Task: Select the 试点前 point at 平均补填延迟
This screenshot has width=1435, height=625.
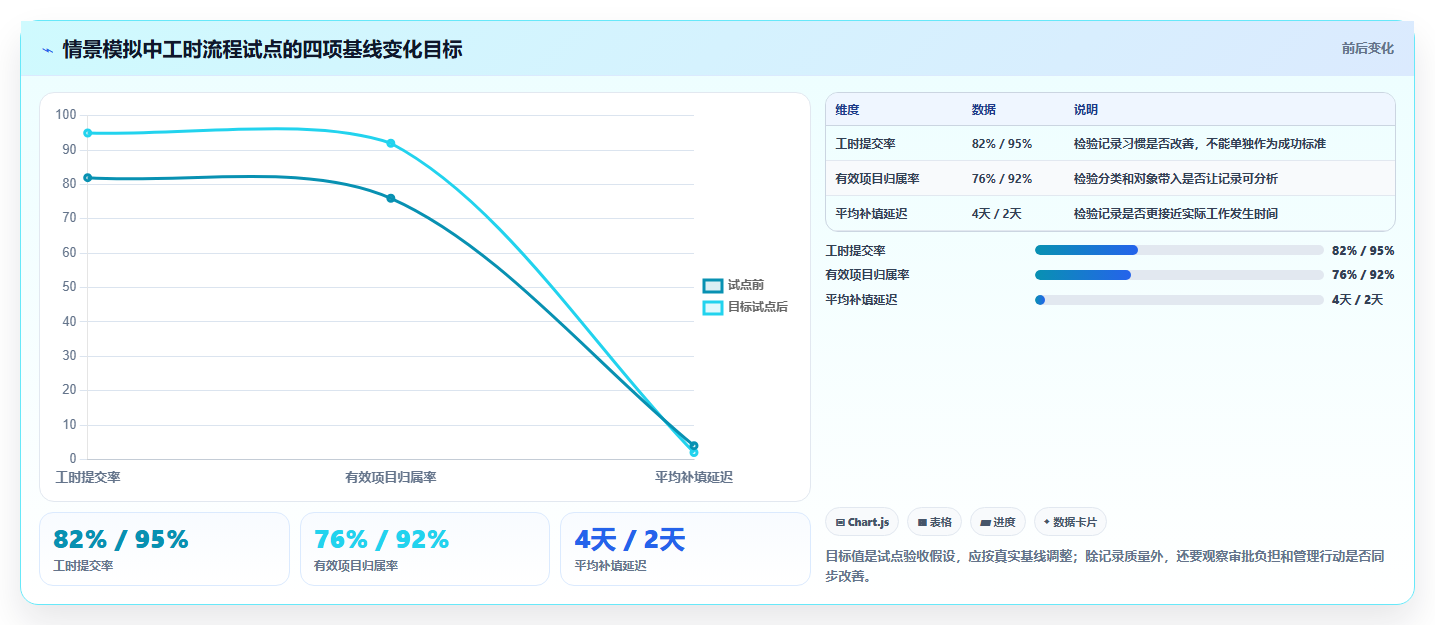Action: click(694, 446)
